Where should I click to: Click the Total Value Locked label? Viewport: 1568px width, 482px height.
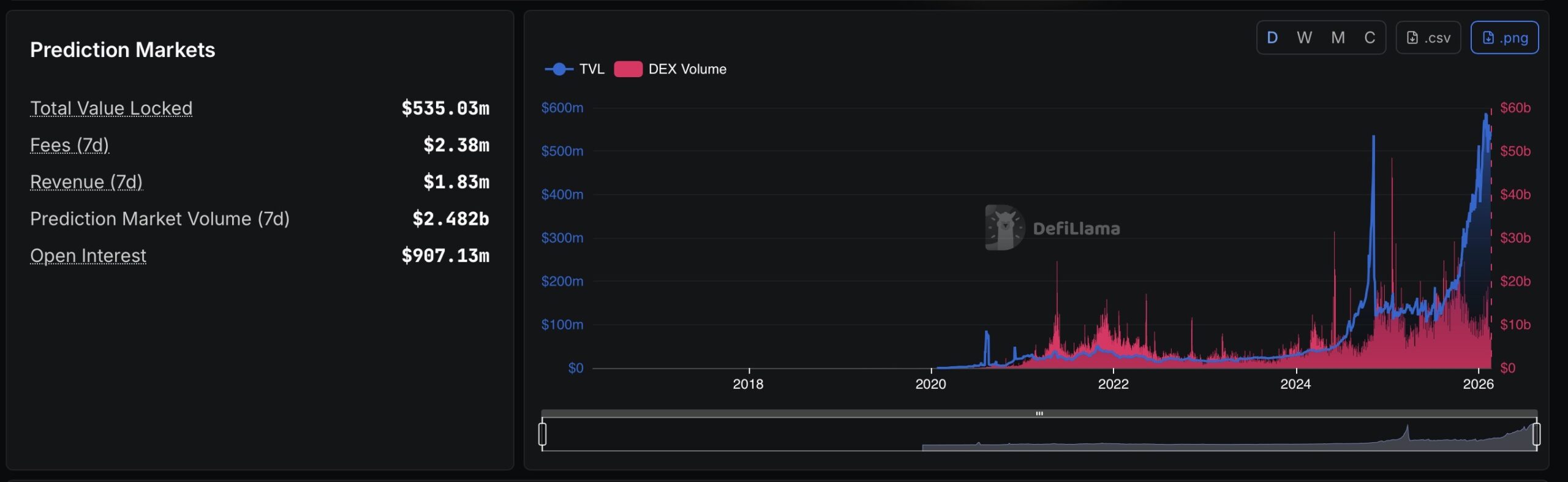111,108
